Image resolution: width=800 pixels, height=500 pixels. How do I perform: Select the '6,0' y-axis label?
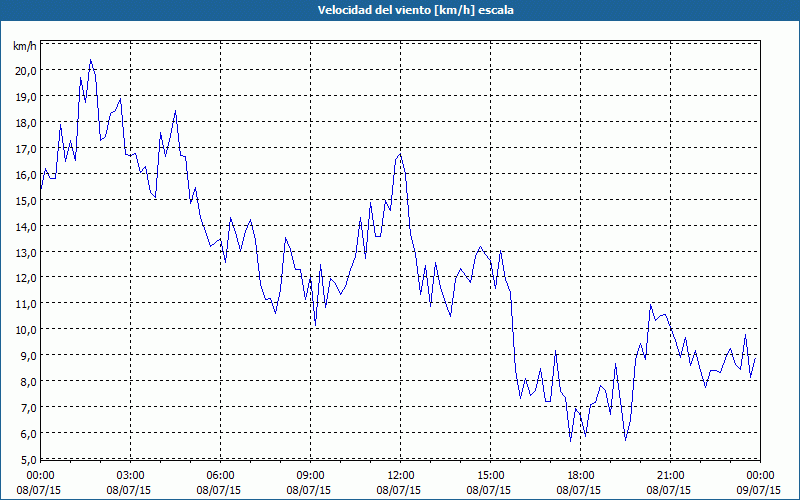[28, 434]
